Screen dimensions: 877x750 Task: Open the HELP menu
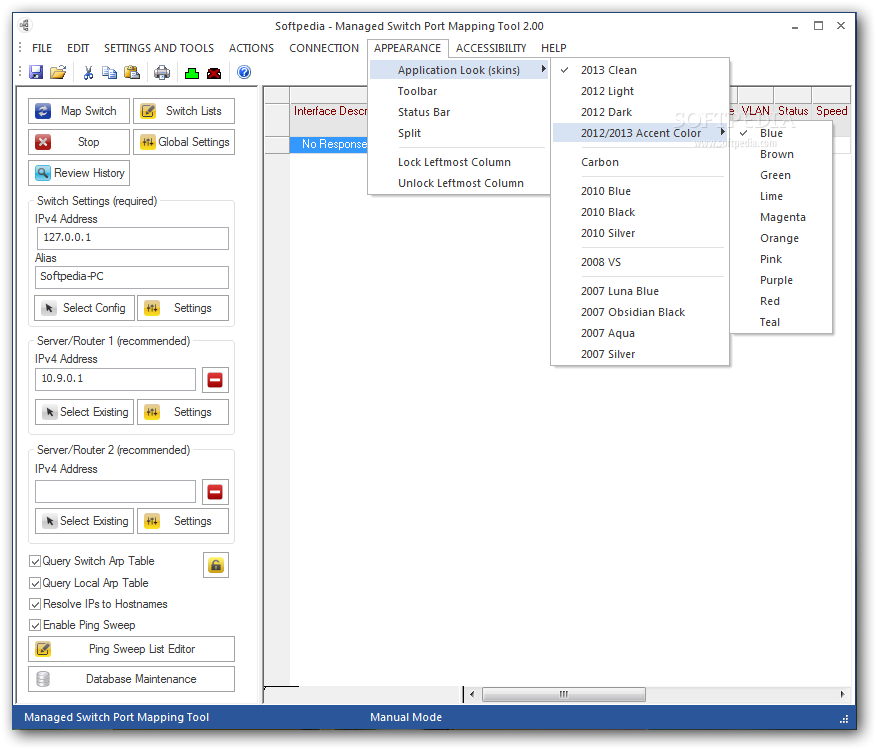click(553, 48)
